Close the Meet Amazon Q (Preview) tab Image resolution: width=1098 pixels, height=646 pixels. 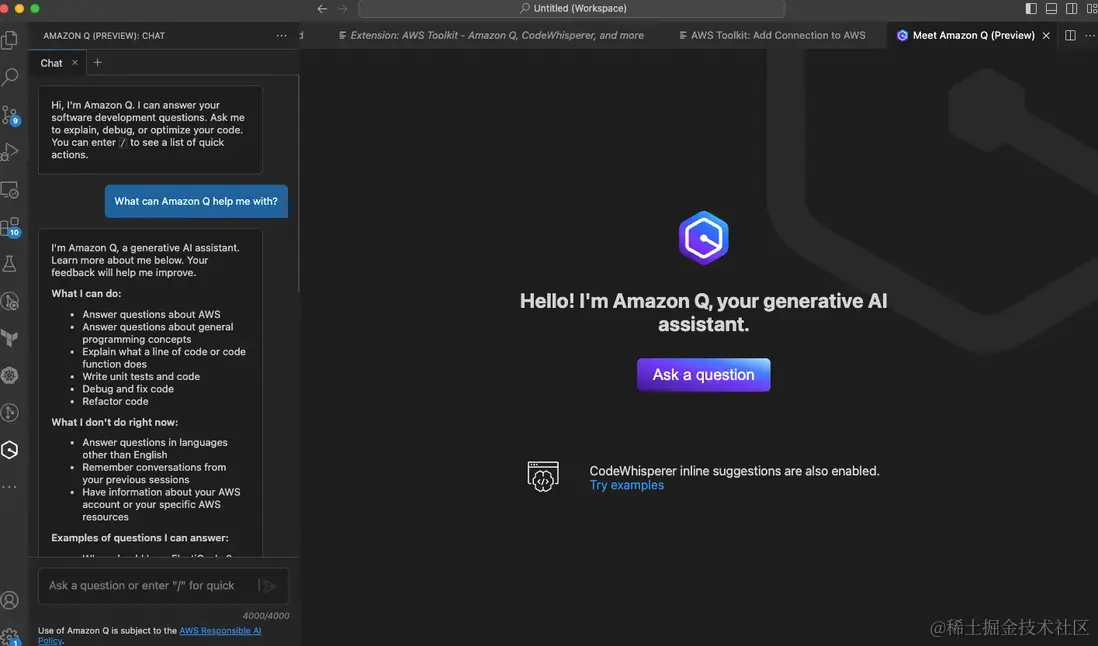[x=1046, y=36]
